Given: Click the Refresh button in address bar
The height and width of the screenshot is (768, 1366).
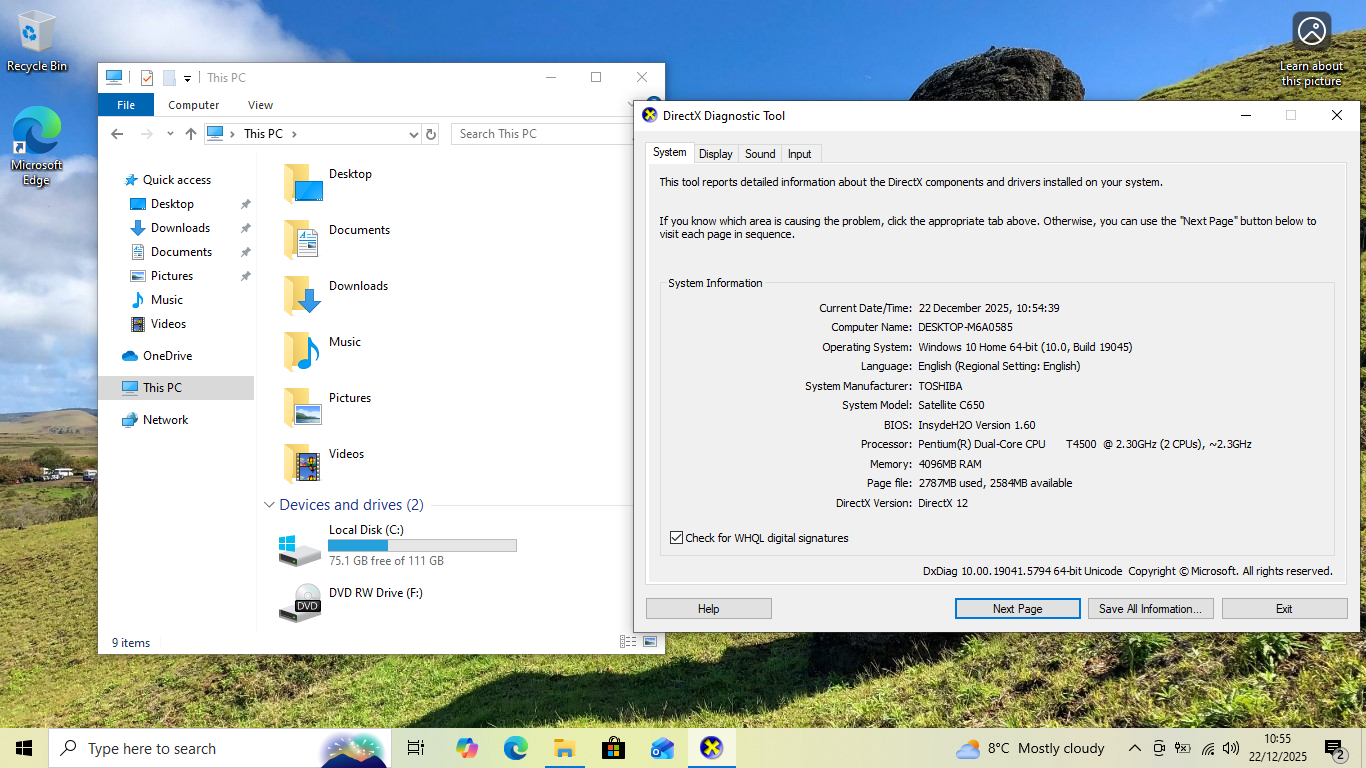Looking at the screenshot, I should (431, 134).
